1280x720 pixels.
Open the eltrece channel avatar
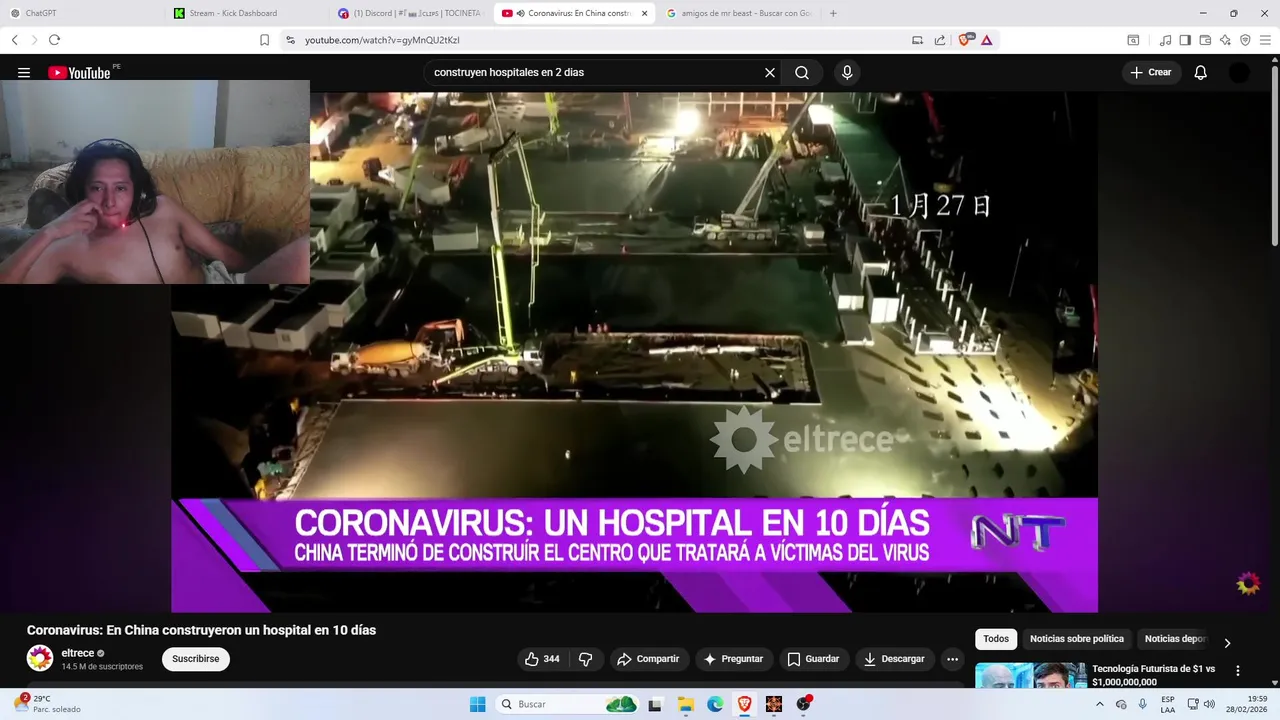(40, 658)
